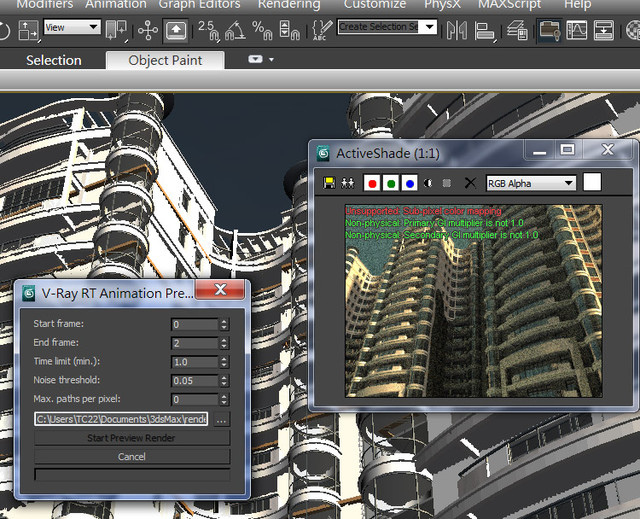Click Start Preview Render button
Viewport: 640px width, 519px height.
tap(132, 438)
